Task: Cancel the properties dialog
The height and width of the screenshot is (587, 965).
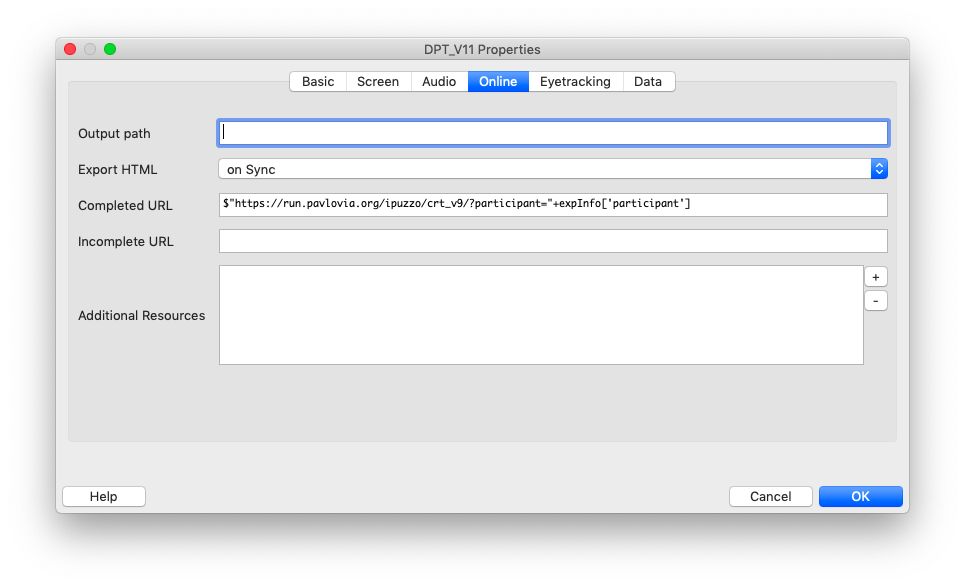Action: point(771,497)
